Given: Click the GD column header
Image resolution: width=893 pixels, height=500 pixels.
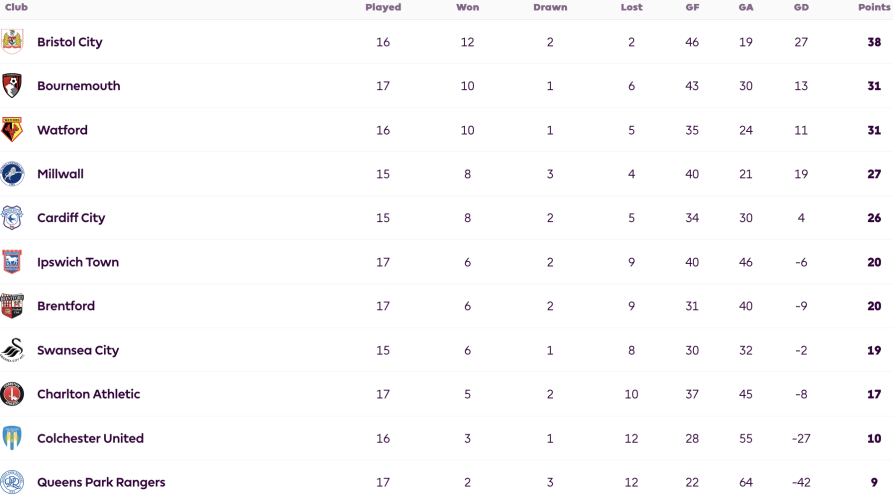Looking at the screenshot, I should (x=801, y=7).
